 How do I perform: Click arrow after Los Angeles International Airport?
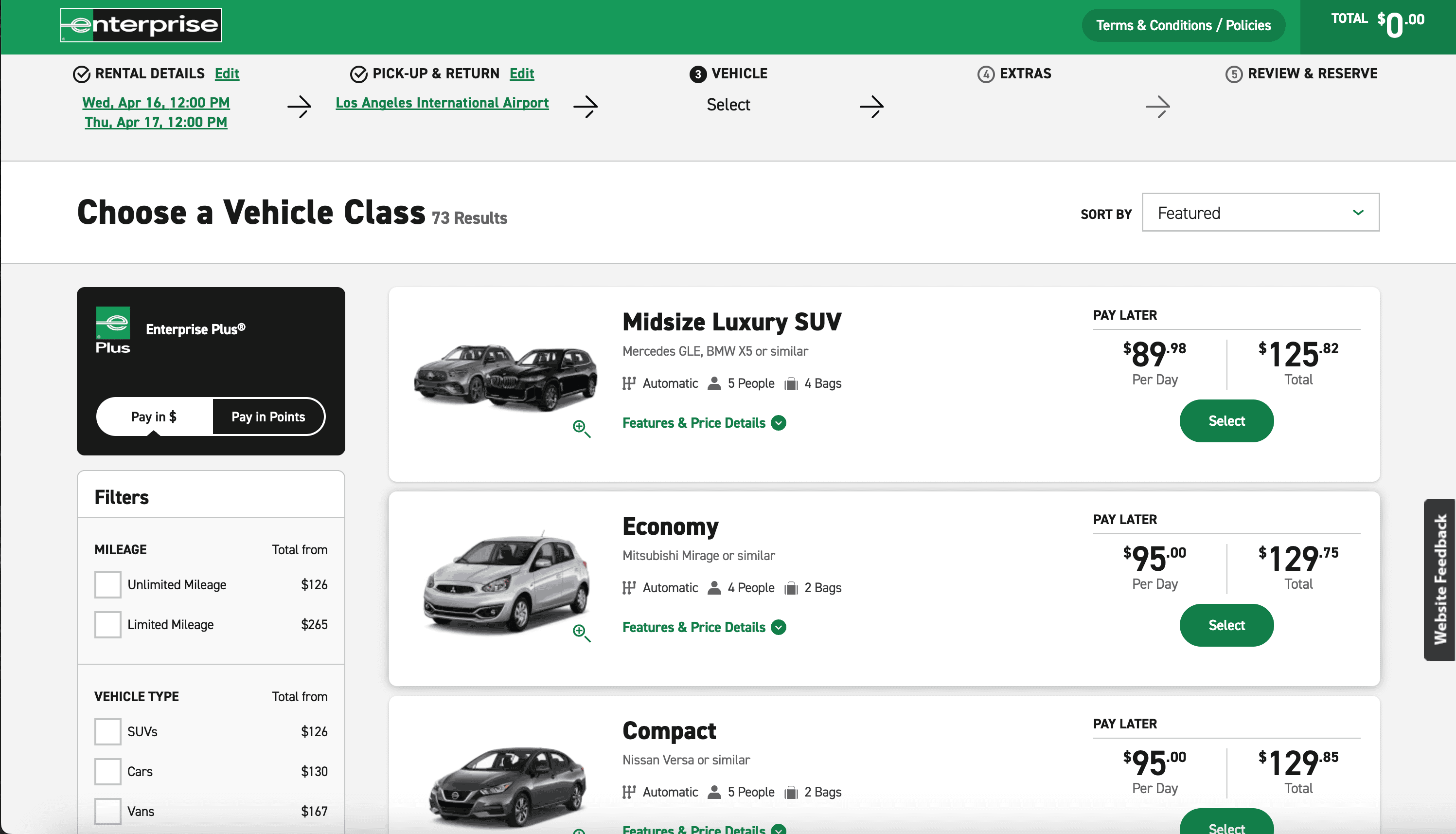pyautogui.click(x=586, y=107)
